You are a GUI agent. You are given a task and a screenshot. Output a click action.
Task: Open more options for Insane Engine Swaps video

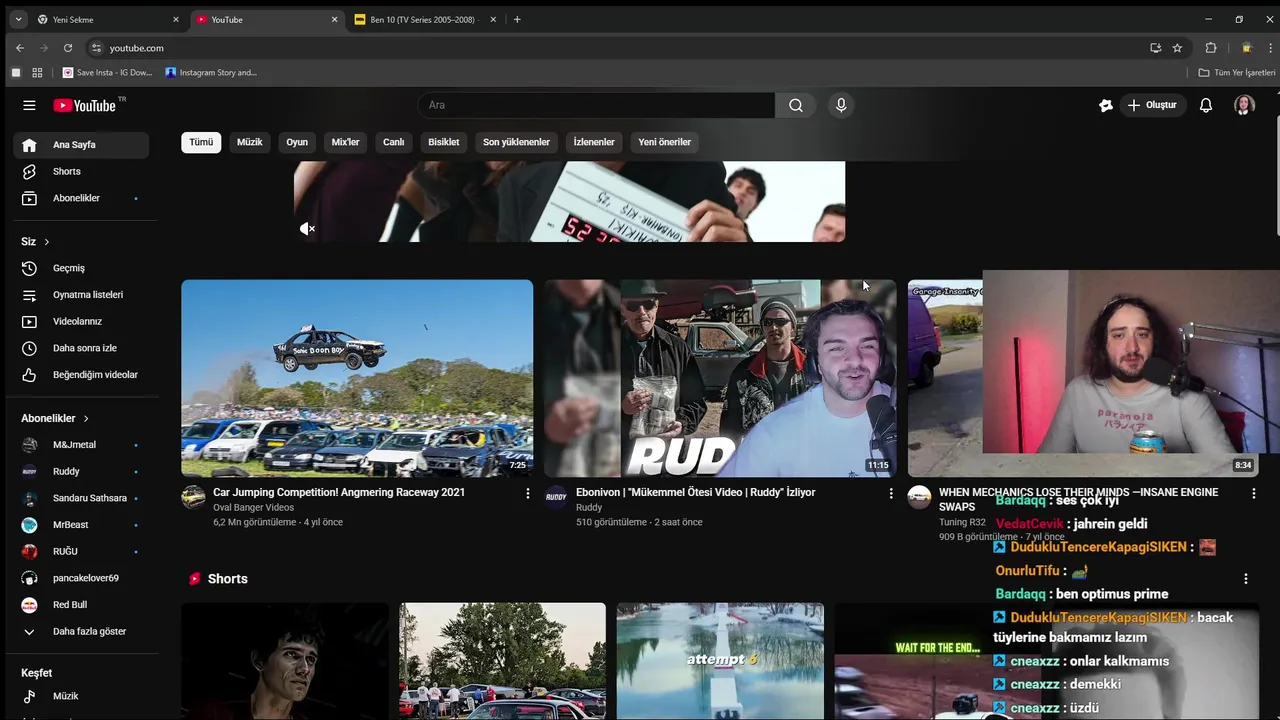(1254, 493)
